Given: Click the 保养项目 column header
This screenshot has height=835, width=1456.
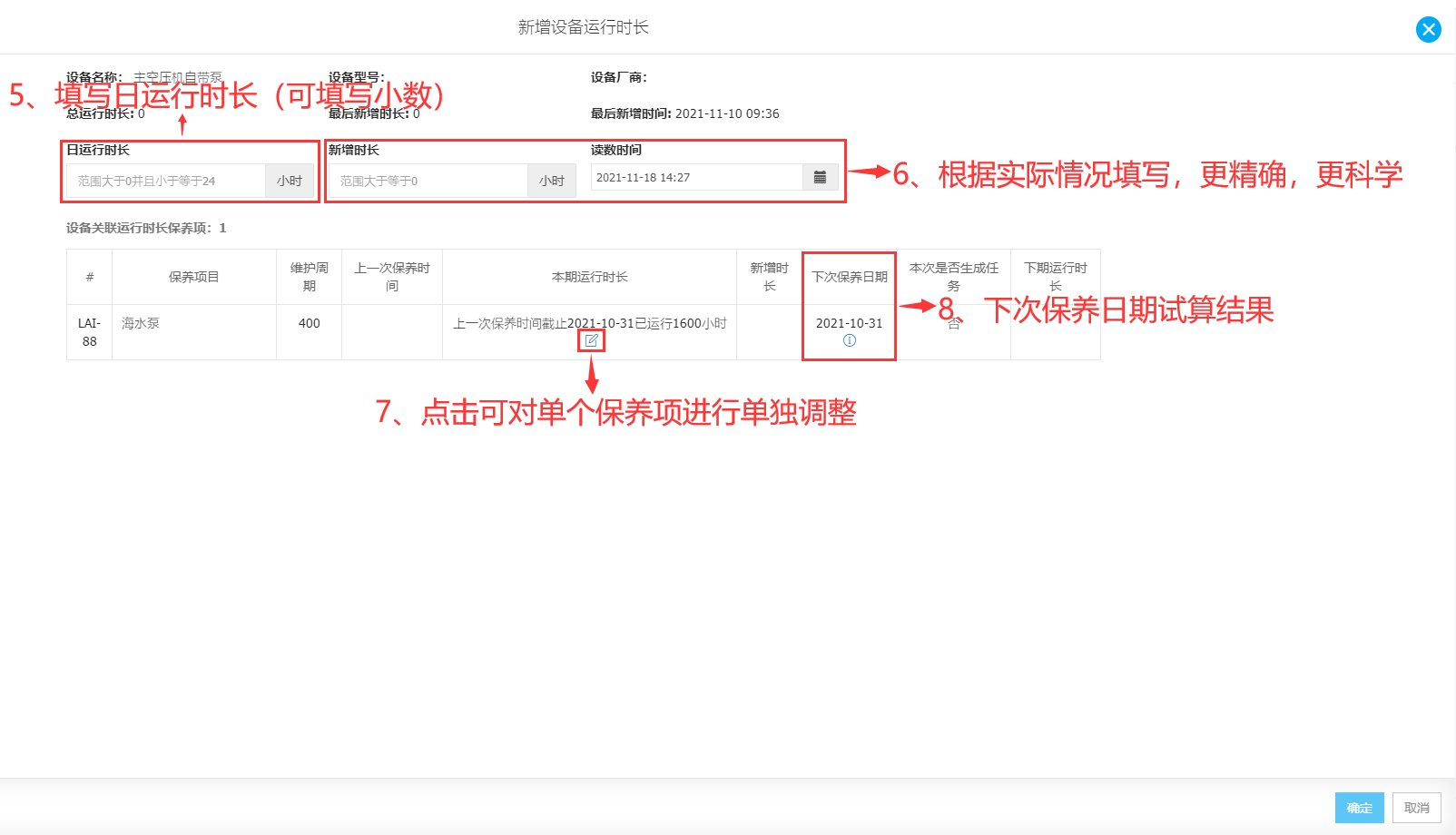Looking at the screenshot, I should click(194, 277).
